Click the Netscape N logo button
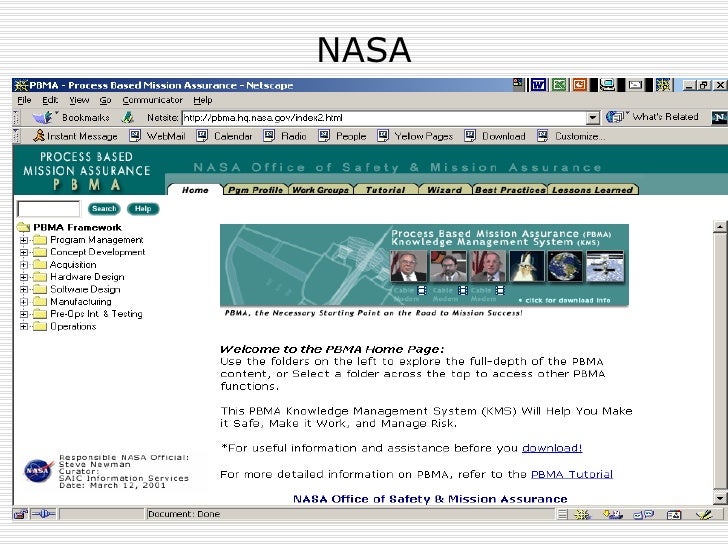The image size is (728, 546). pos(719,117)
